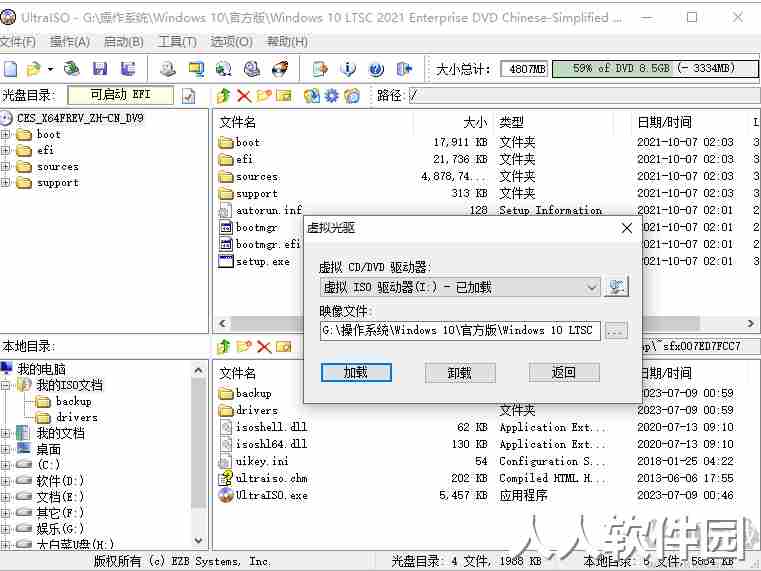The image size is (761, 571).
Task: Click Rename icon in local toolbar
Action: point(284,346)
